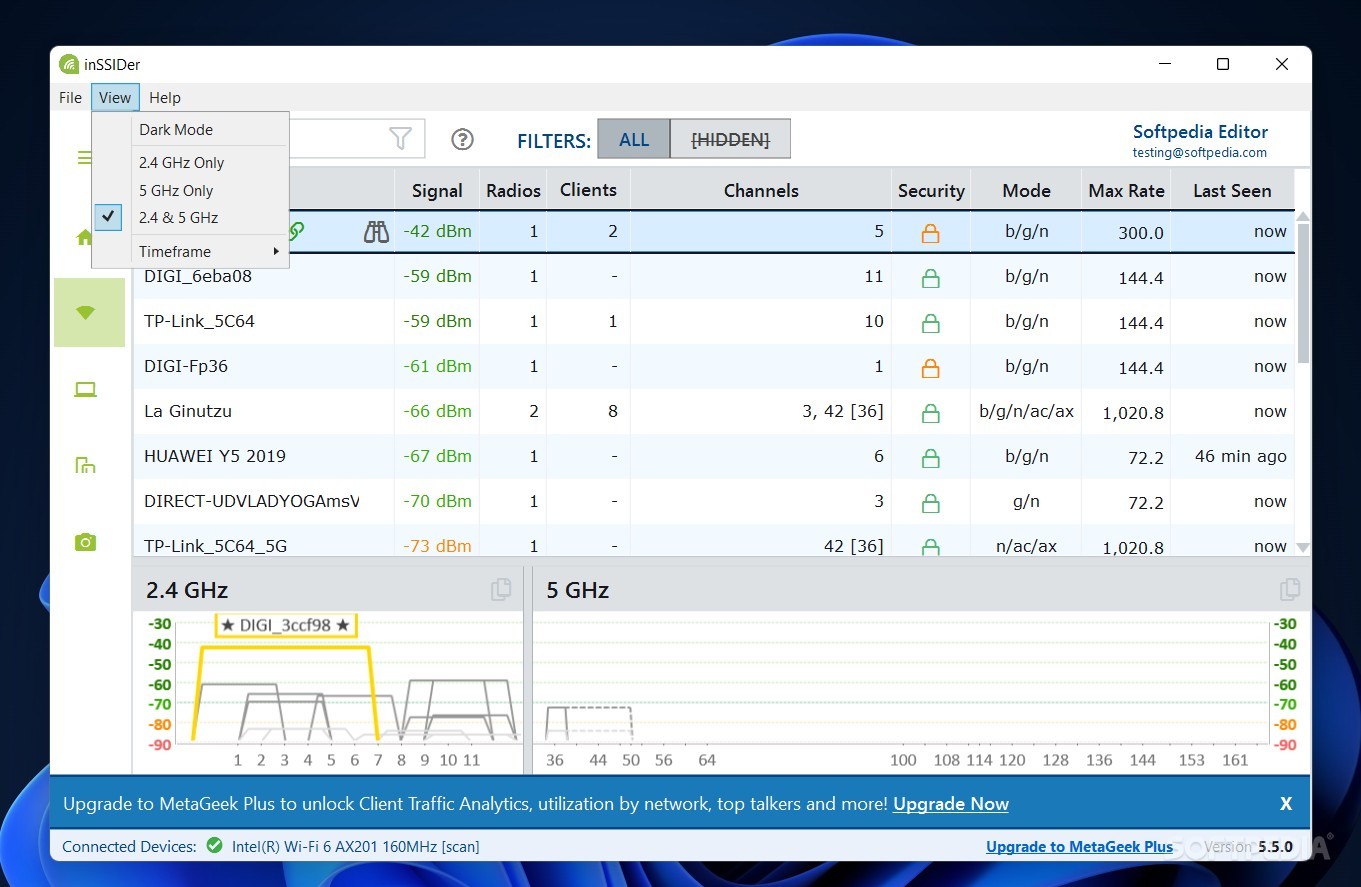Click green lock icon for HUAWEI Y5 2019
Screen dimensions: 1361x887
[930, 457]
